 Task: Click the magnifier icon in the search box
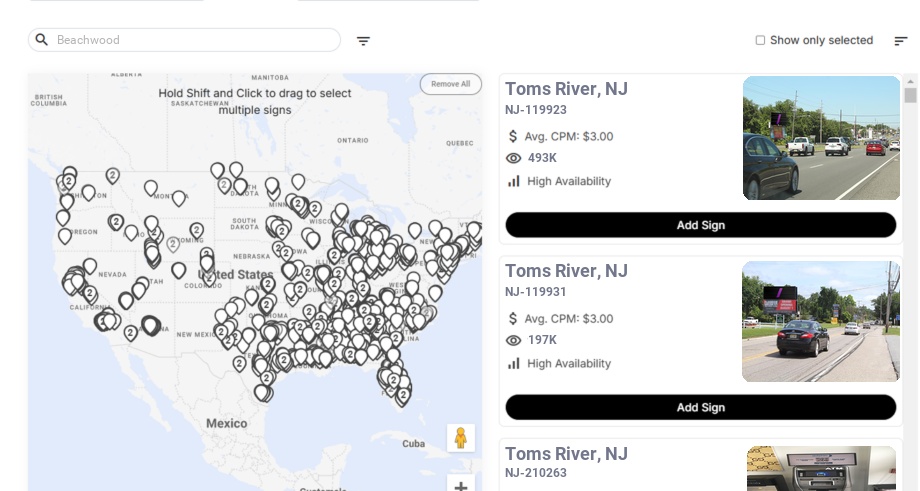point(42,40)
